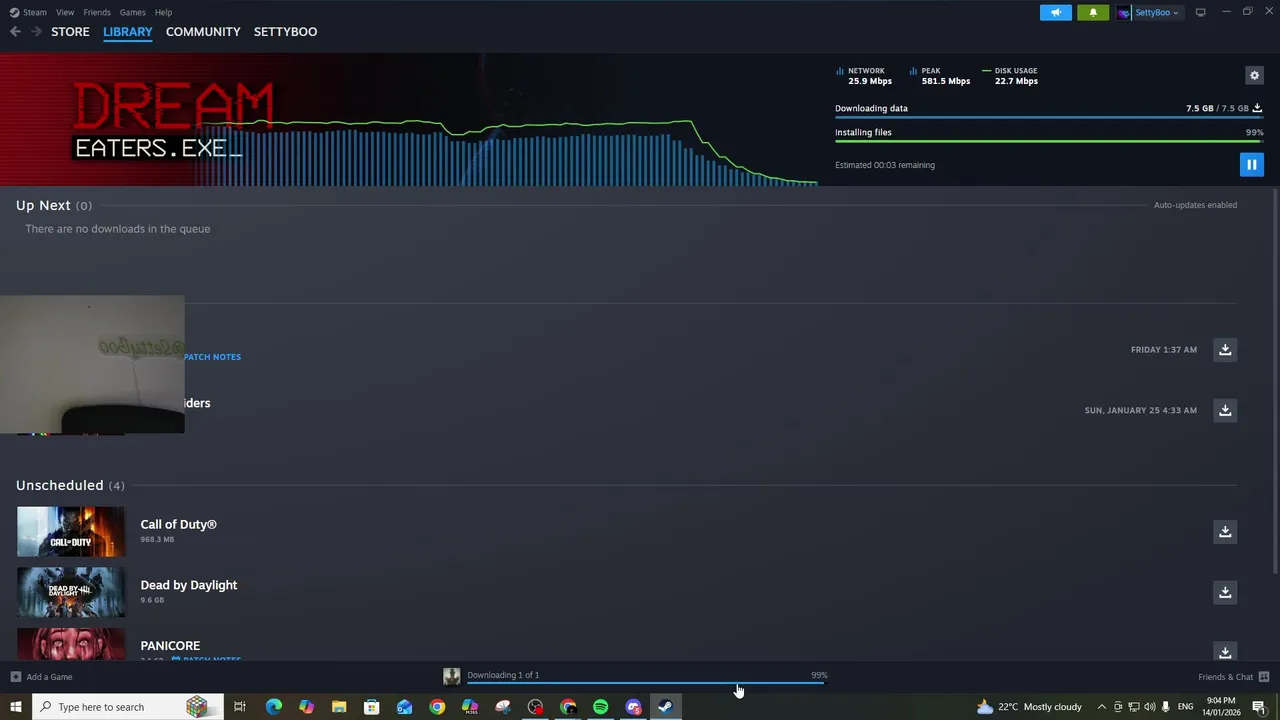This screenshot has height=720, width=1280.
Task: Download the PANICORE update
Action: tap(1225, 652)
